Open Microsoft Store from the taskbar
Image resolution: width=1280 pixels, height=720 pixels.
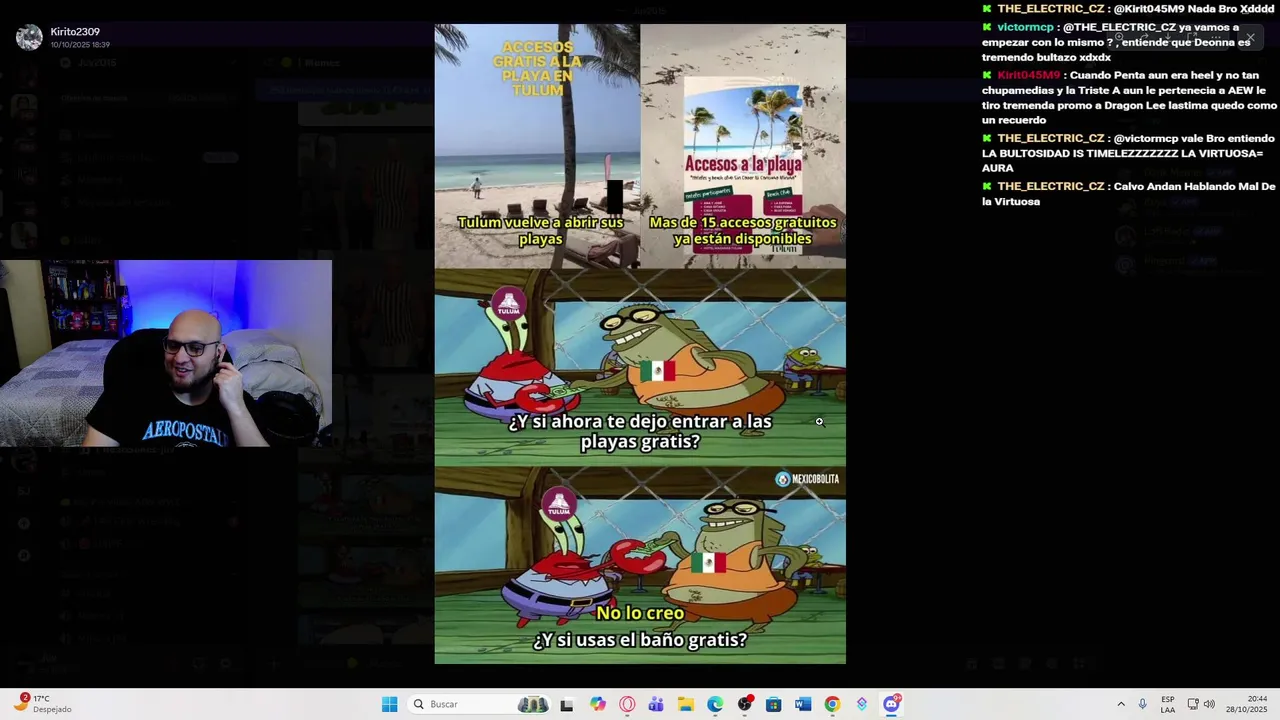click(773, 704)
